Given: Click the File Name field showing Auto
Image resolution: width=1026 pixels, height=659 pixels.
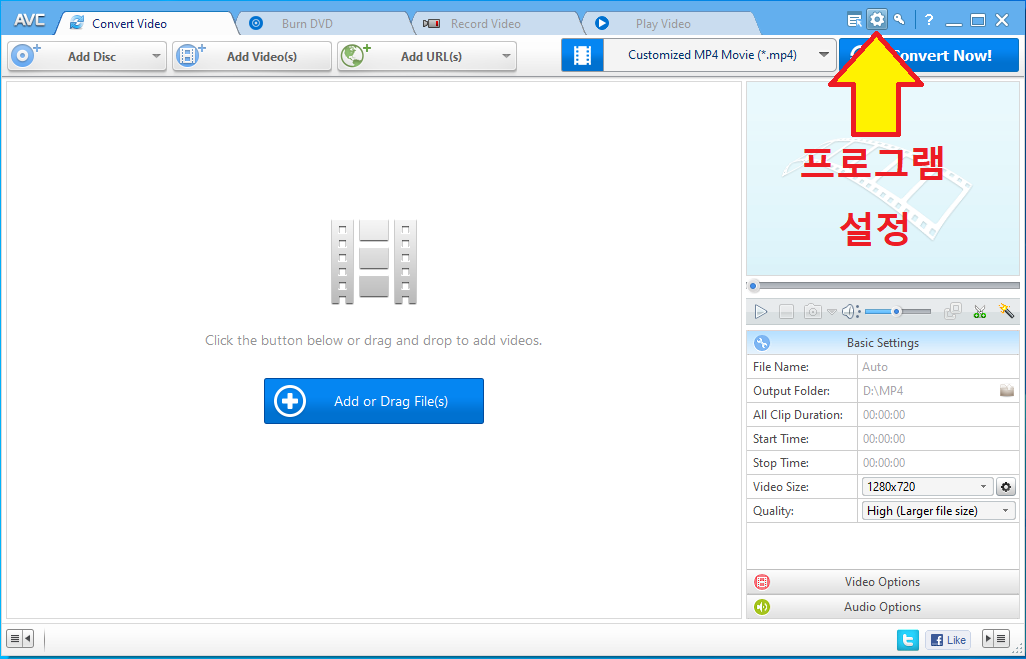Looking at the screenshot, I should [938, 366].
